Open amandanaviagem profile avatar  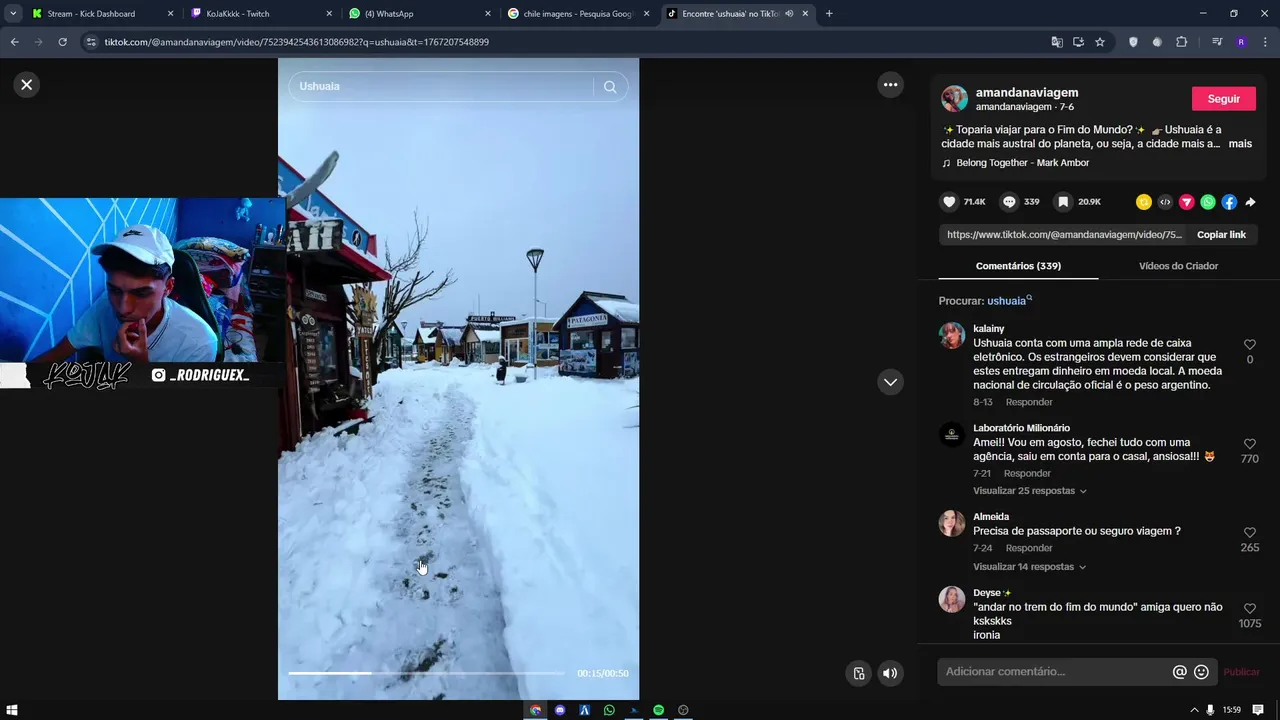(954, 98)
